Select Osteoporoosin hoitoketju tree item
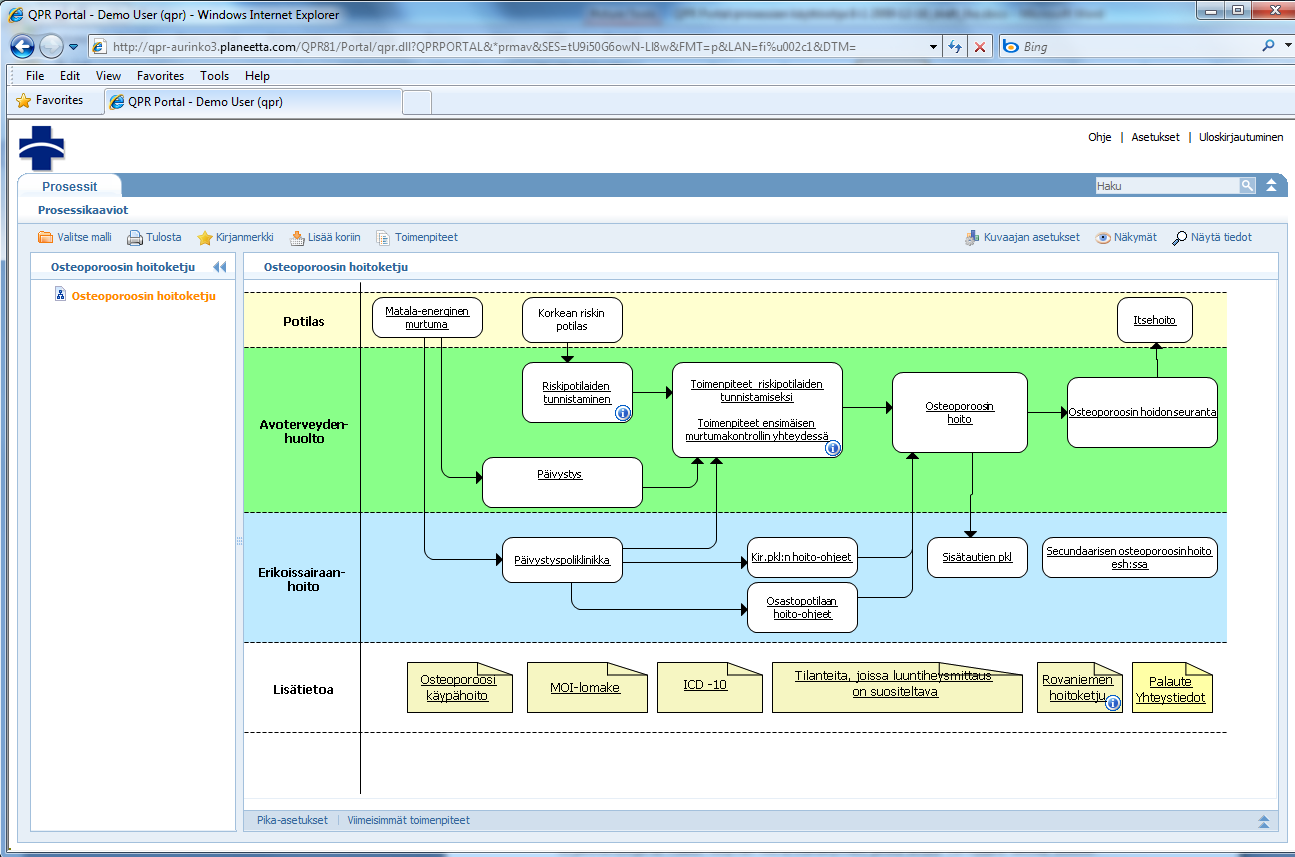The image size is (1295, 857). coord(143,296)
